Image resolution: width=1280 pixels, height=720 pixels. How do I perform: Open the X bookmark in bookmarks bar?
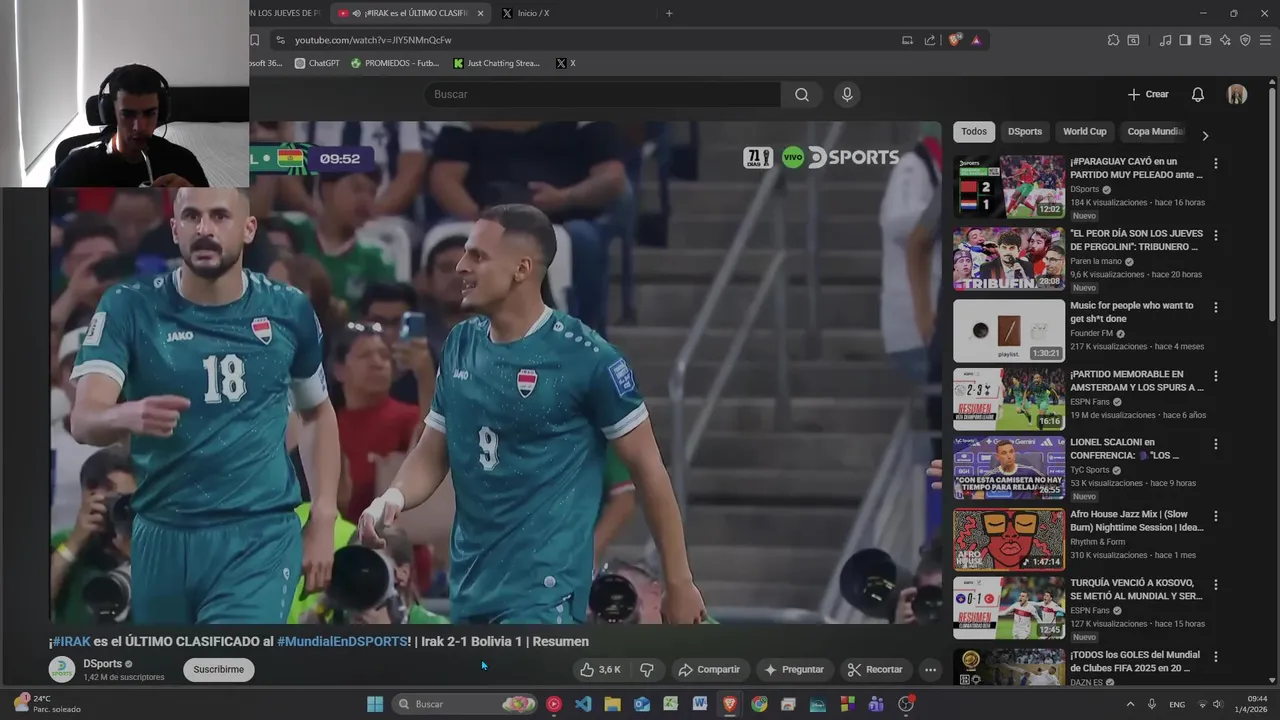[565, 63]
